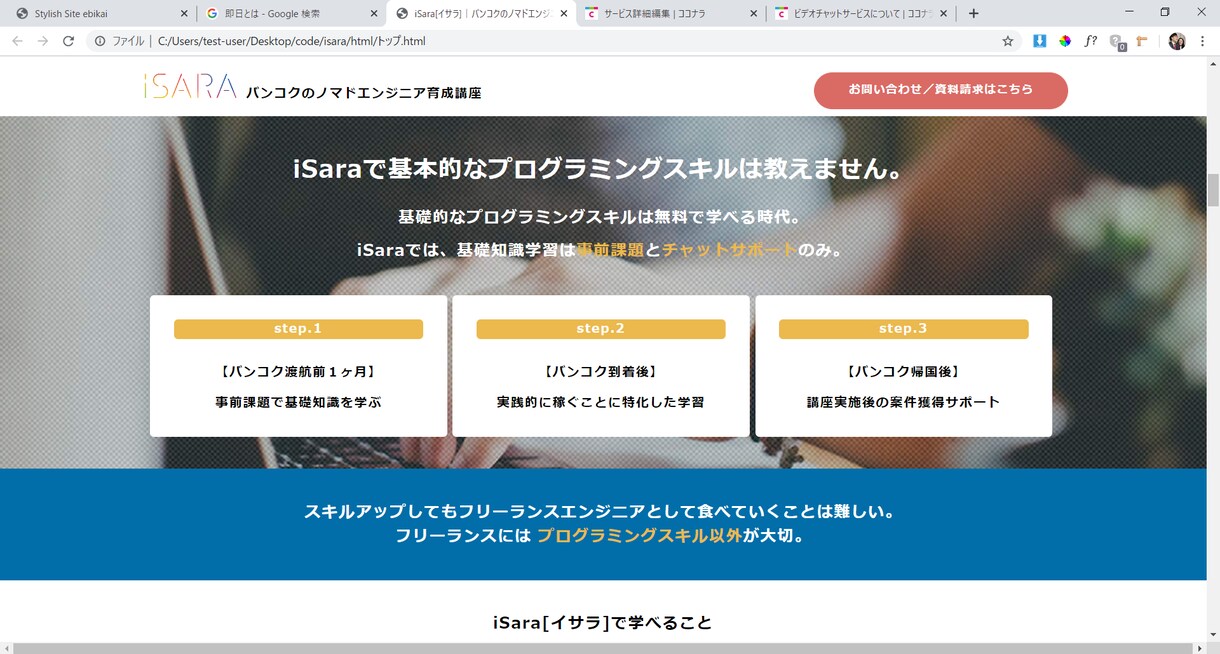
Task: Click 講座実施後の案件獲得サポート text
Action: pos(903,402)
